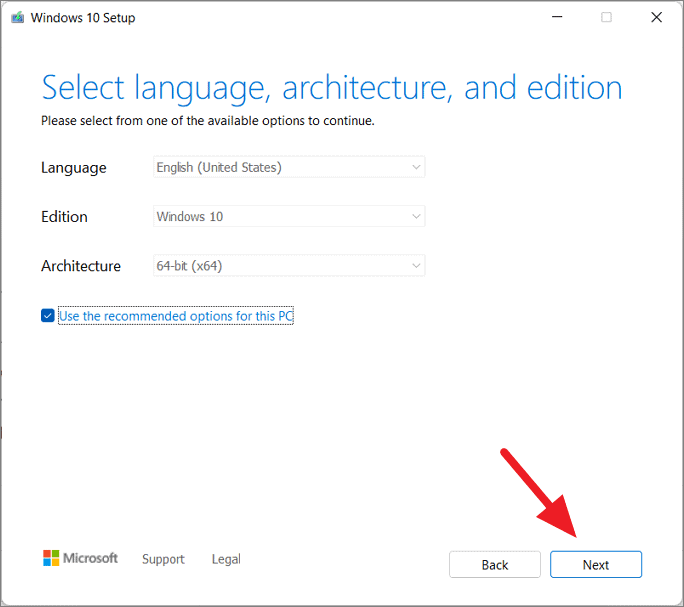684x607 pixels.
Task: Expand the Edition dropdown arrow
Action: (416, 216)
